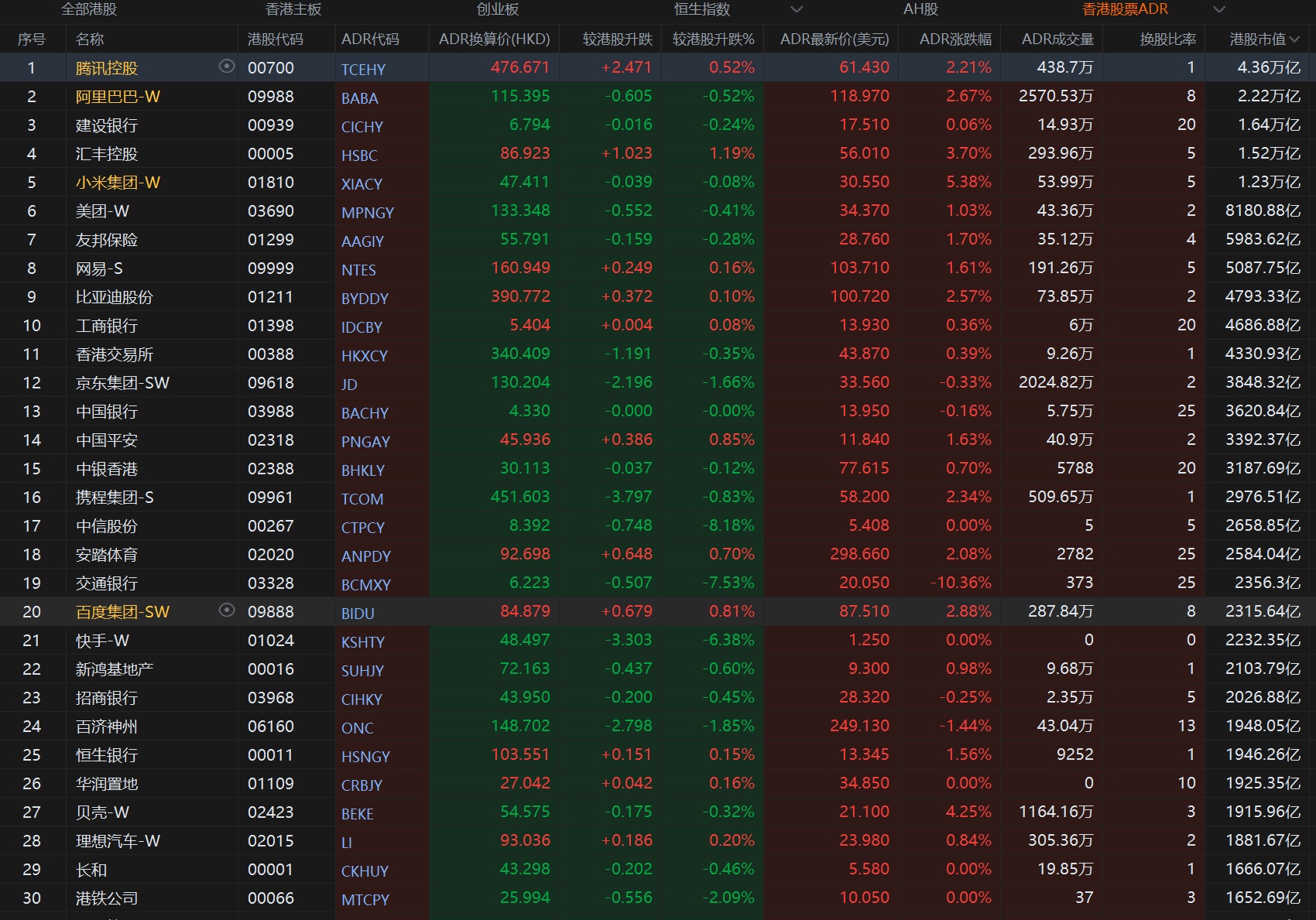The image size is (1316, 920).
Task: Open the 香港股票ADR dropdown chevron
Action: click(1219, 9)
